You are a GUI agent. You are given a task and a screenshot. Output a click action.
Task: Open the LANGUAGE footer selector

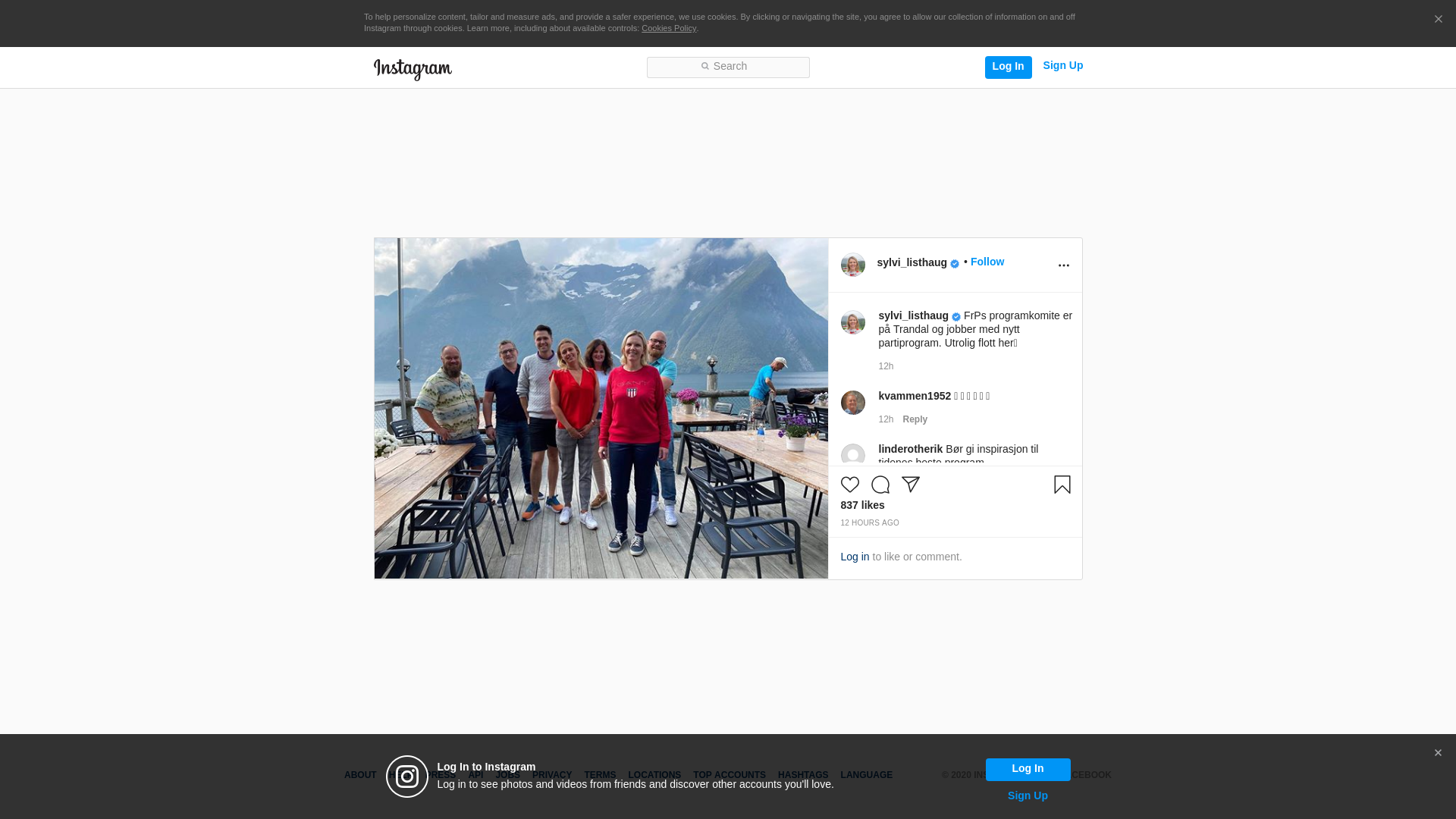[x=867, y=775]
